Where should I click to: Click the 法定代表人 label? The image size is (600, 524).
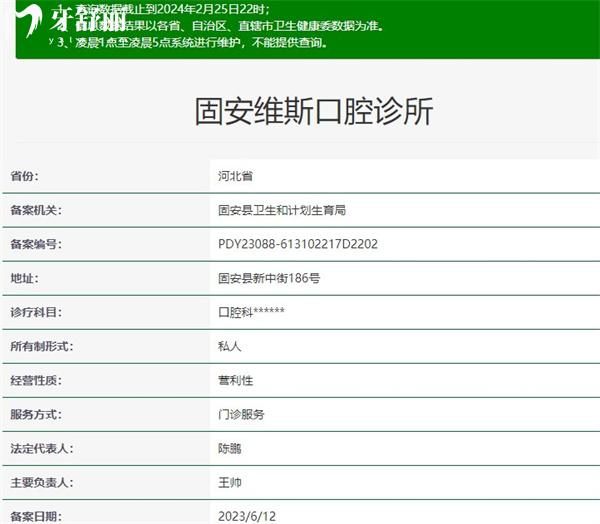(42, 449)
